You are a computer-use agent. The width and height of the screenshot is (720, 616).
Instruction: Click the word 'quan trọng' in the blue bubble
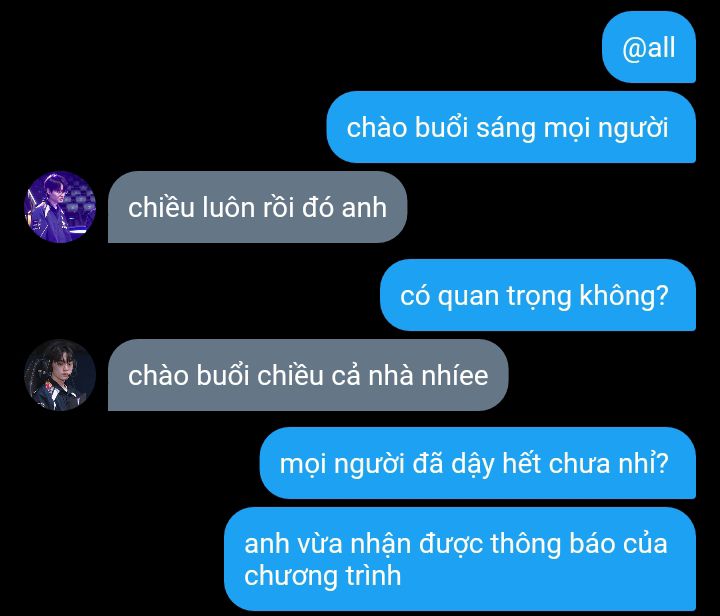click(x=505, y=297)
